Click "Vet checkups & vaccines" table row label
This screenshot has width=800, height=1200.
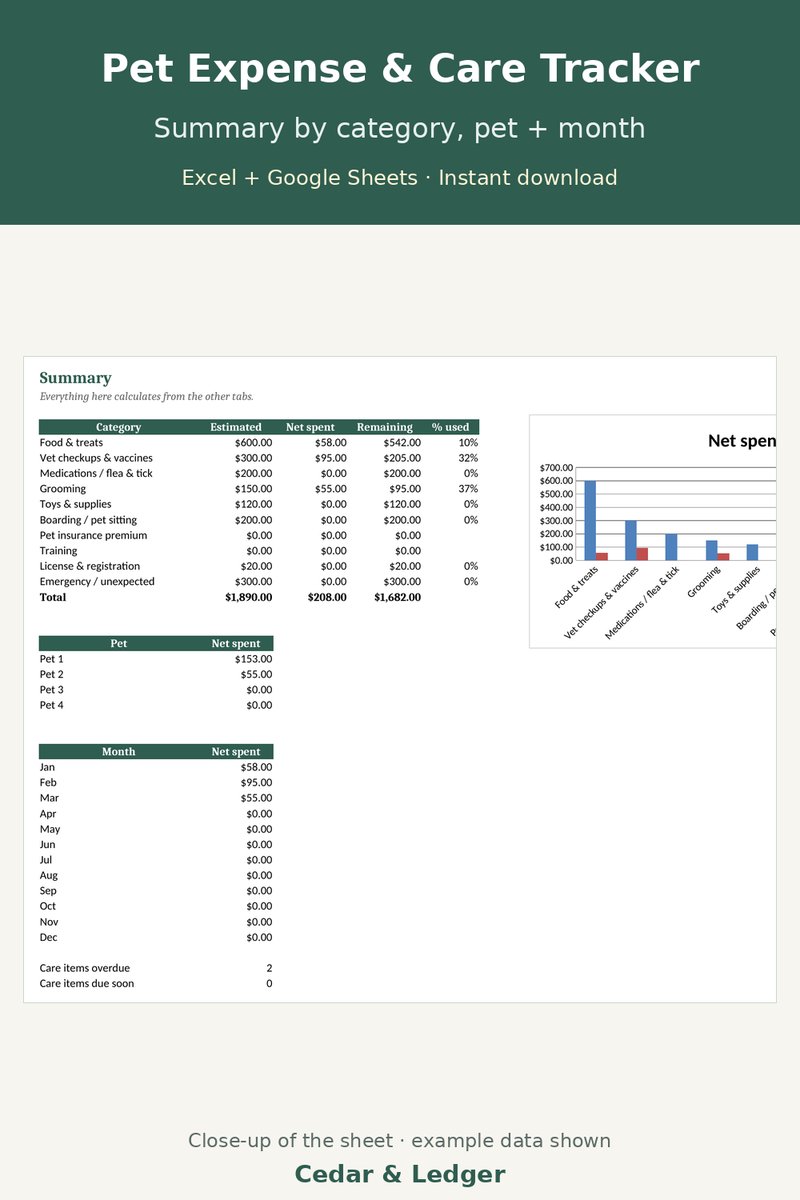coord(96,458)
